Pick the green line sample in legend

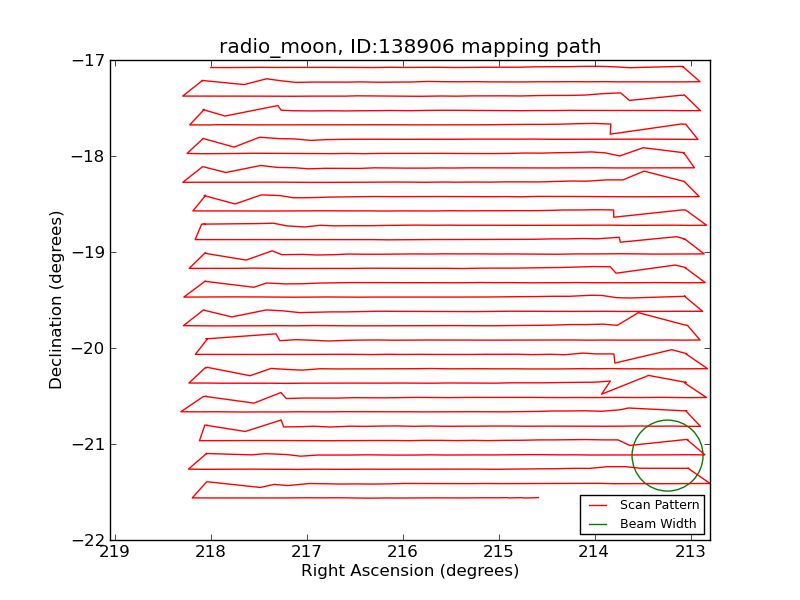[599, 523]
